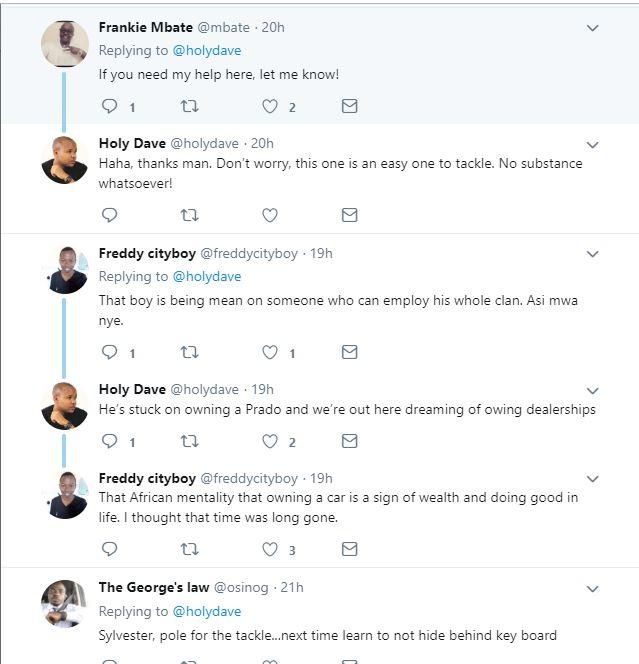Like Holy Dave's Prado dealerships tweet

tap(269, 441)
